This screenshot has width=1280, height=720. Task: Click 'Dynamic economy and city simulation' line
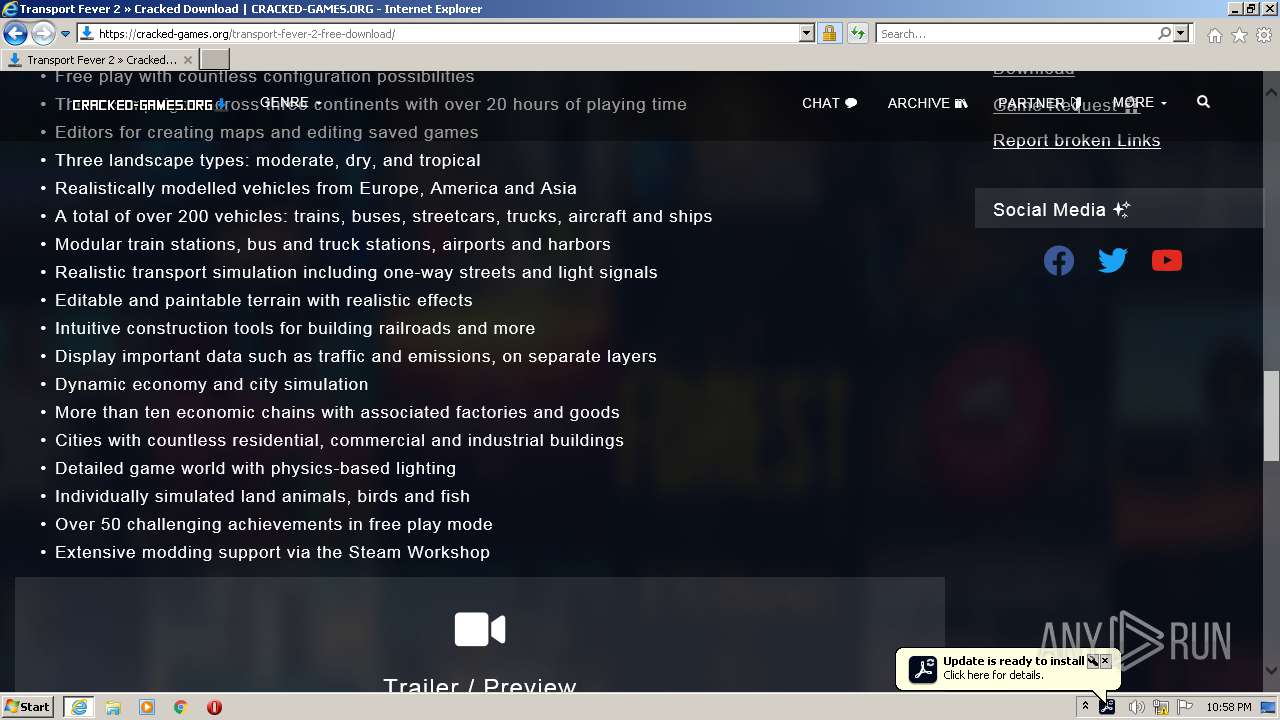211,384
